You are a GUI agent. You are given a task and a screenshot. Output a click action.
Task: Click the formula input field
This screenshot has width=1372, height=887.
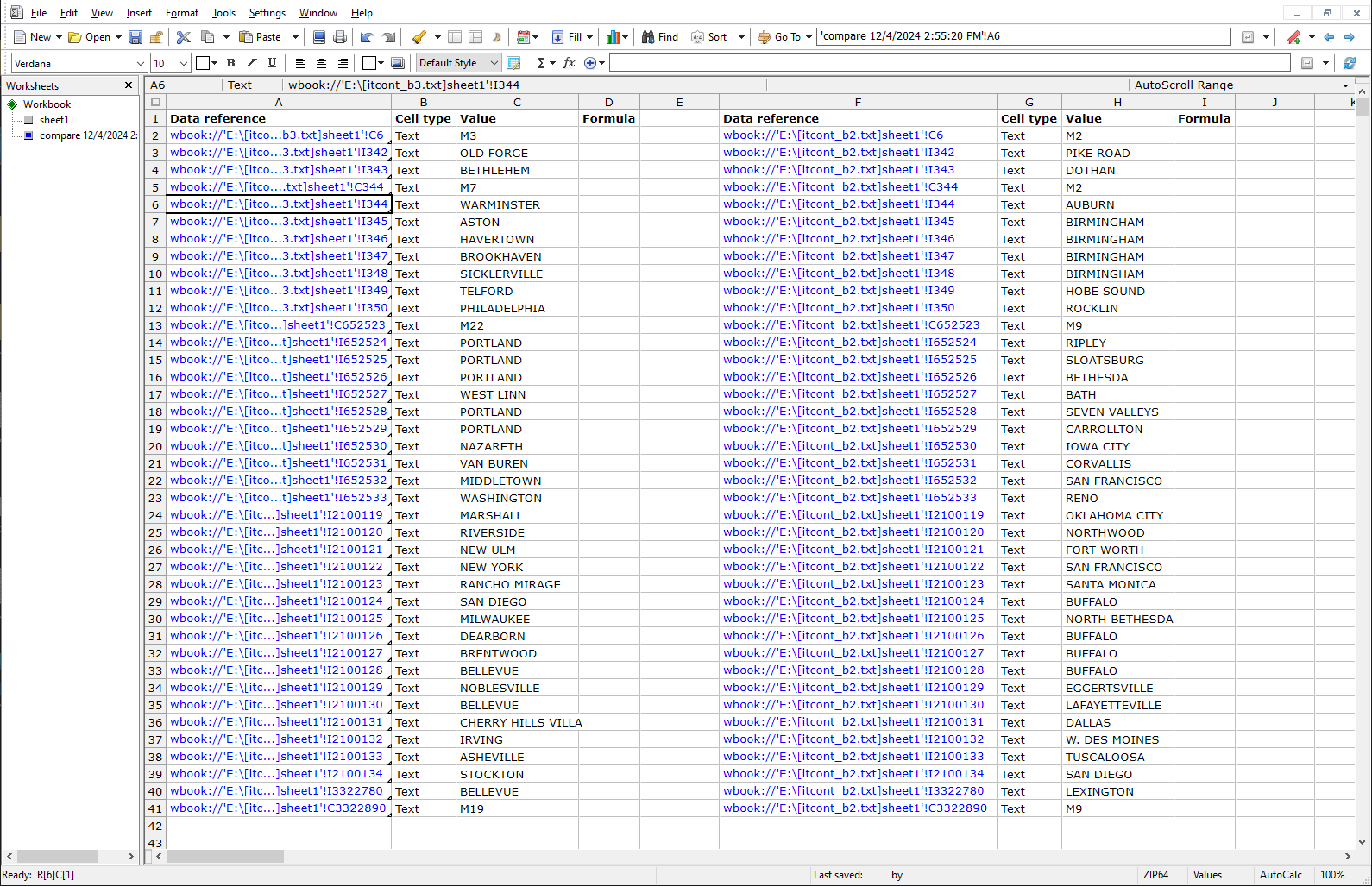click(950, 63)
